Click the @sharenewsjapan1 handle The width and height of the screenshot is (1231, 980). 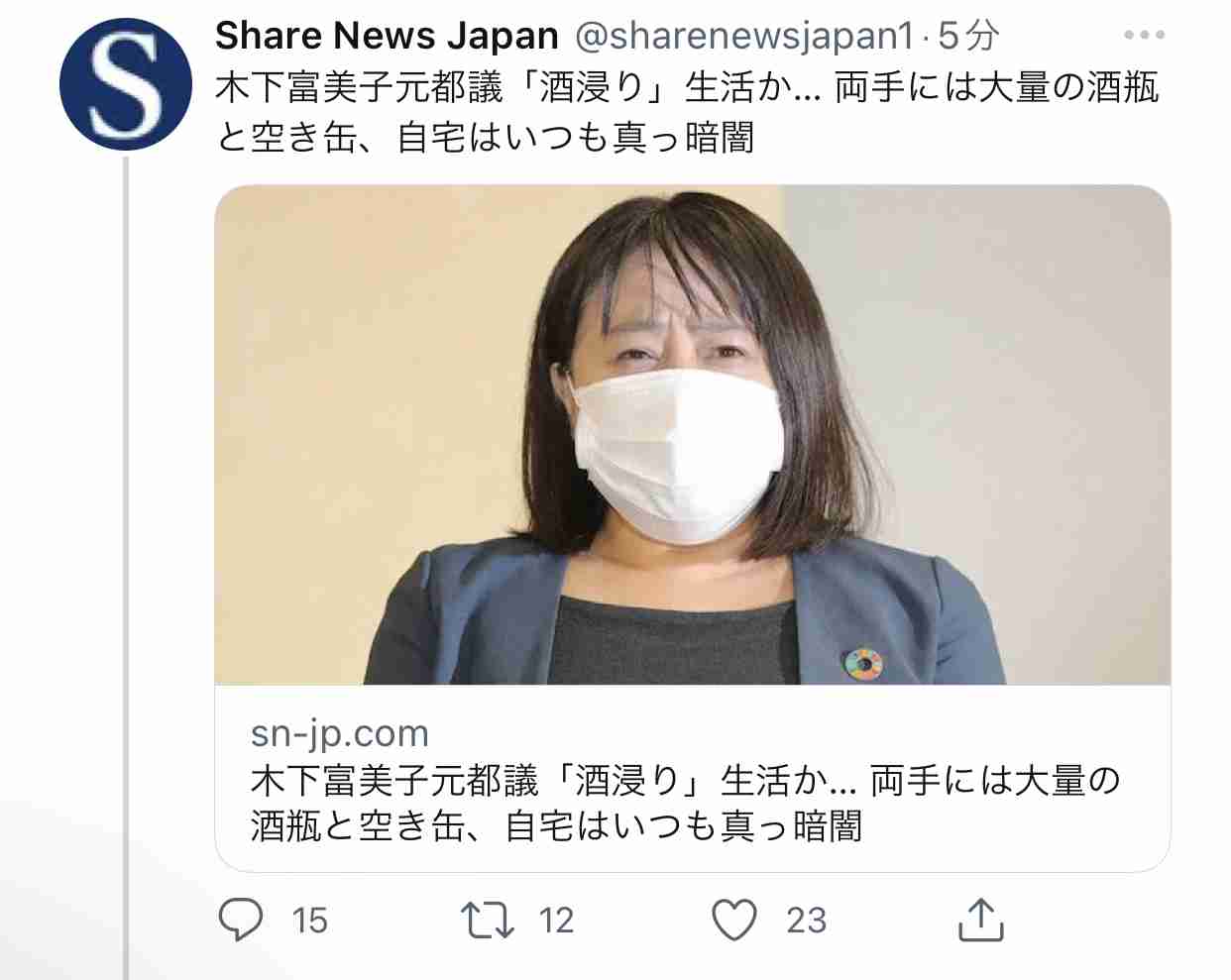[x=743, y=36]
